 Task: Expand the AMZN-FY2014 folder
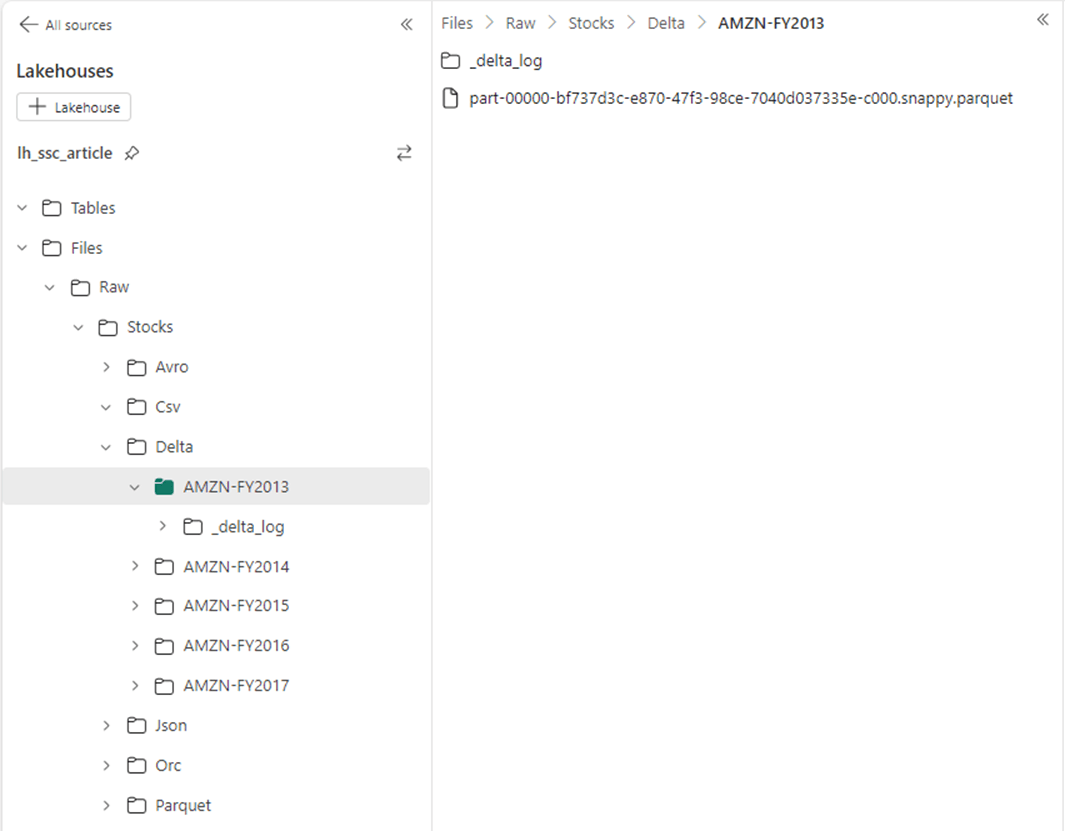(135, 567)
